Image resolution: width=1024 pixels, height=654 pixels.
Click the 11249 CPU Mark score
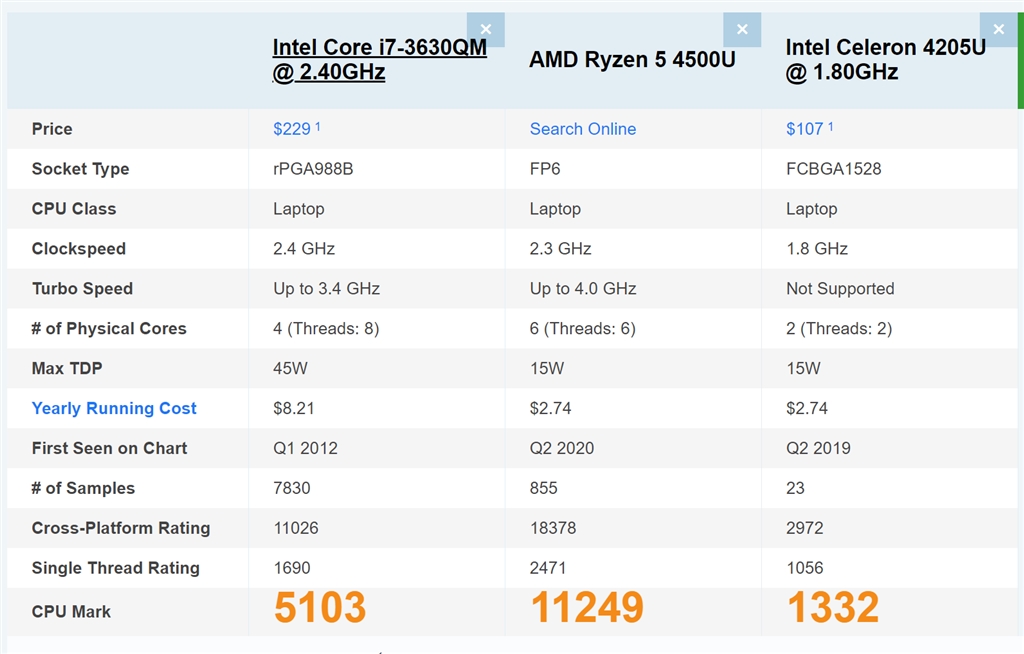click(x=587, y=608)
